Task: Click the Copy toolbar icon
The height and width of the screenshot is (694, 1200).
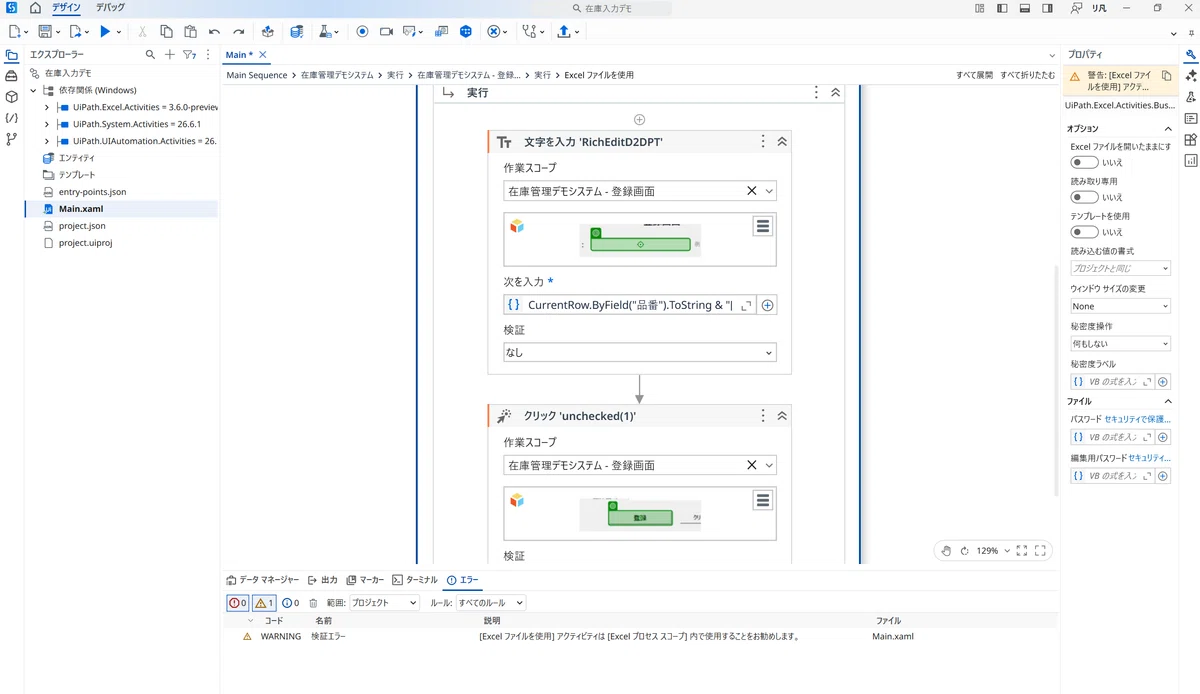Action: 166,32
